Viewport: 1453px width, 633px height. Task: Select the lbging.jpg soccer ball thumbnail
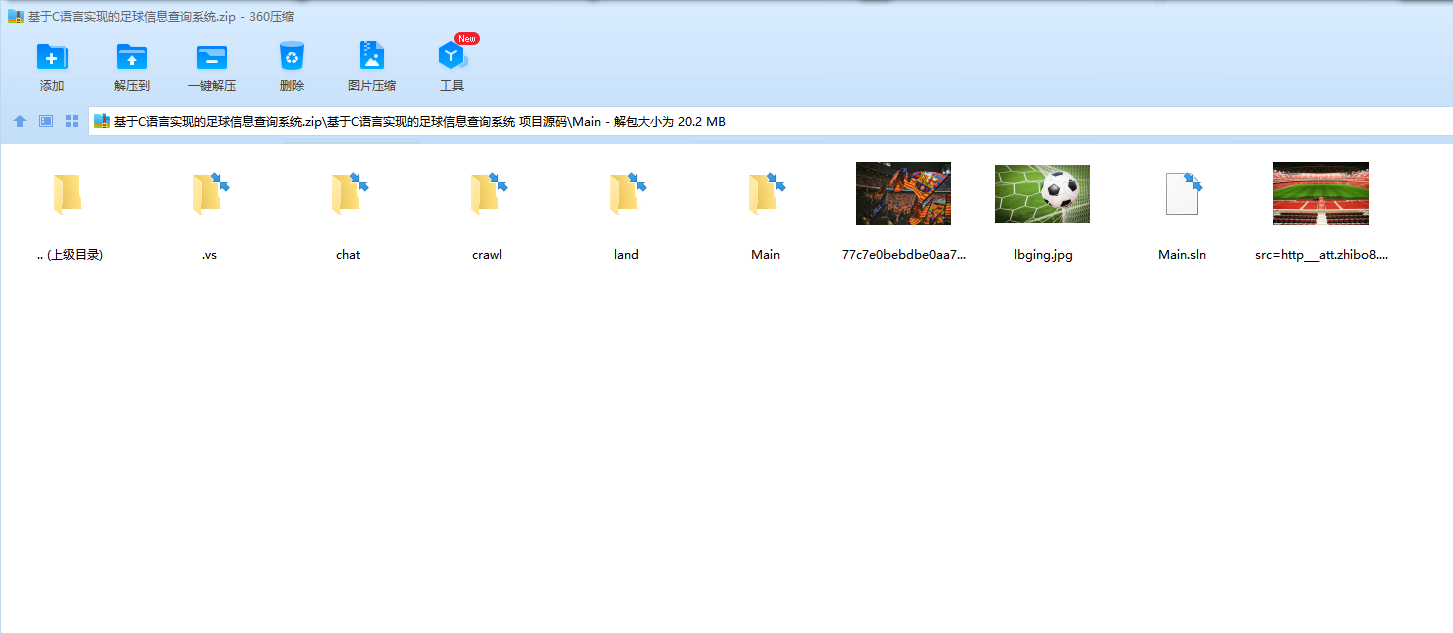tap(1042, 194)
